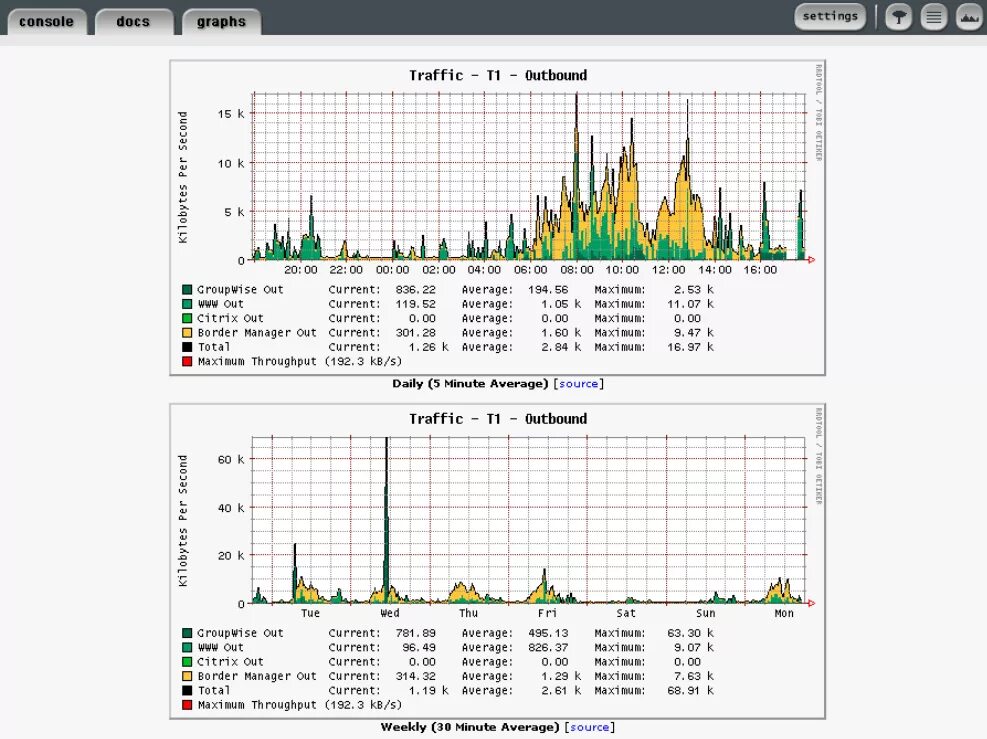The image size is (987, 739).
Task: Click weekly graph title 'Traffic - T1 - Outbound'
Action: [x=498, y=419]
